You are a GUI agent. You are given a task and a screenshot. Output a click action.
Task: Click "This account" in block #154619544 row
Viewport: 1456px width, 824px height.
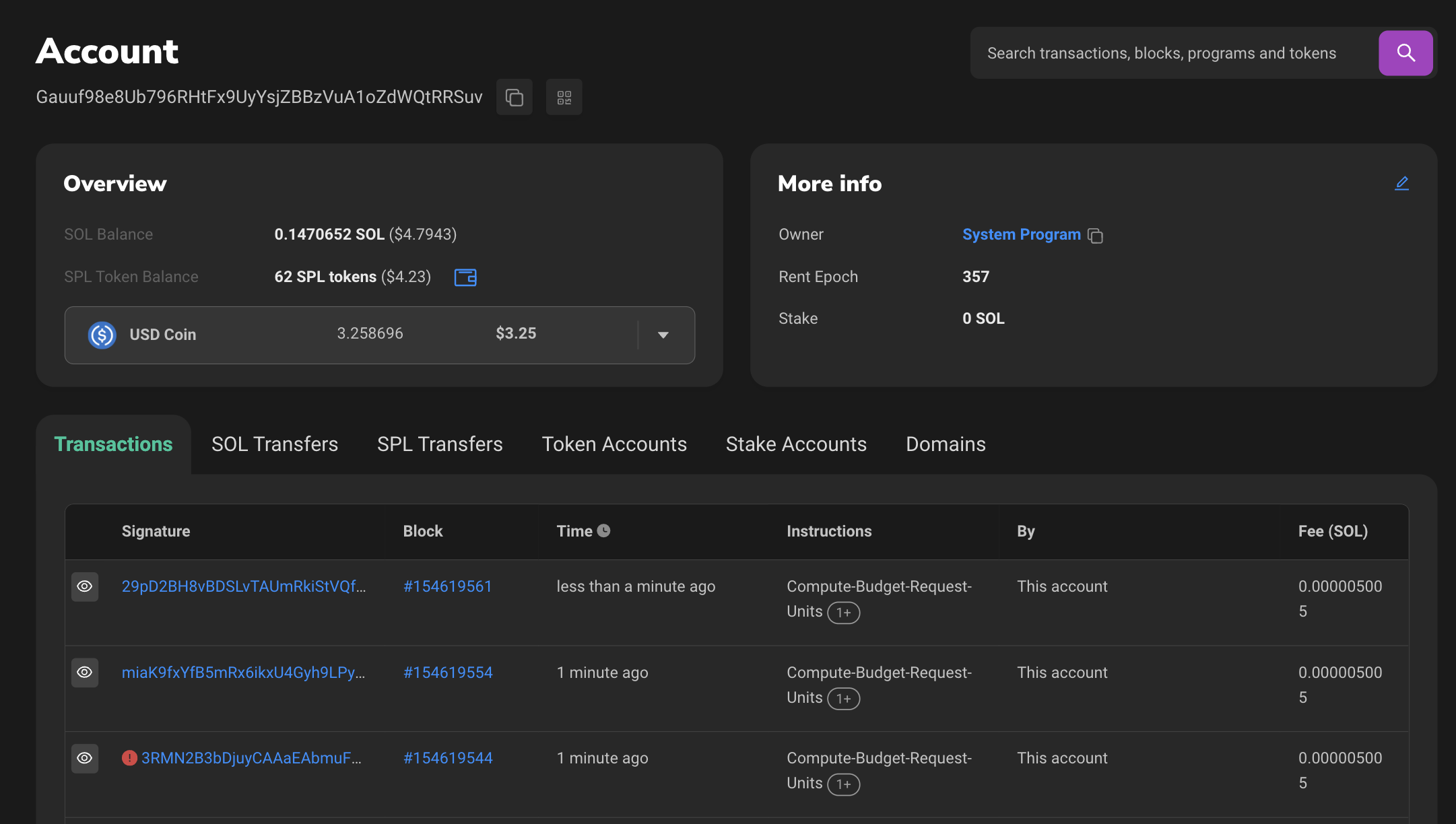click(1062, 758)
